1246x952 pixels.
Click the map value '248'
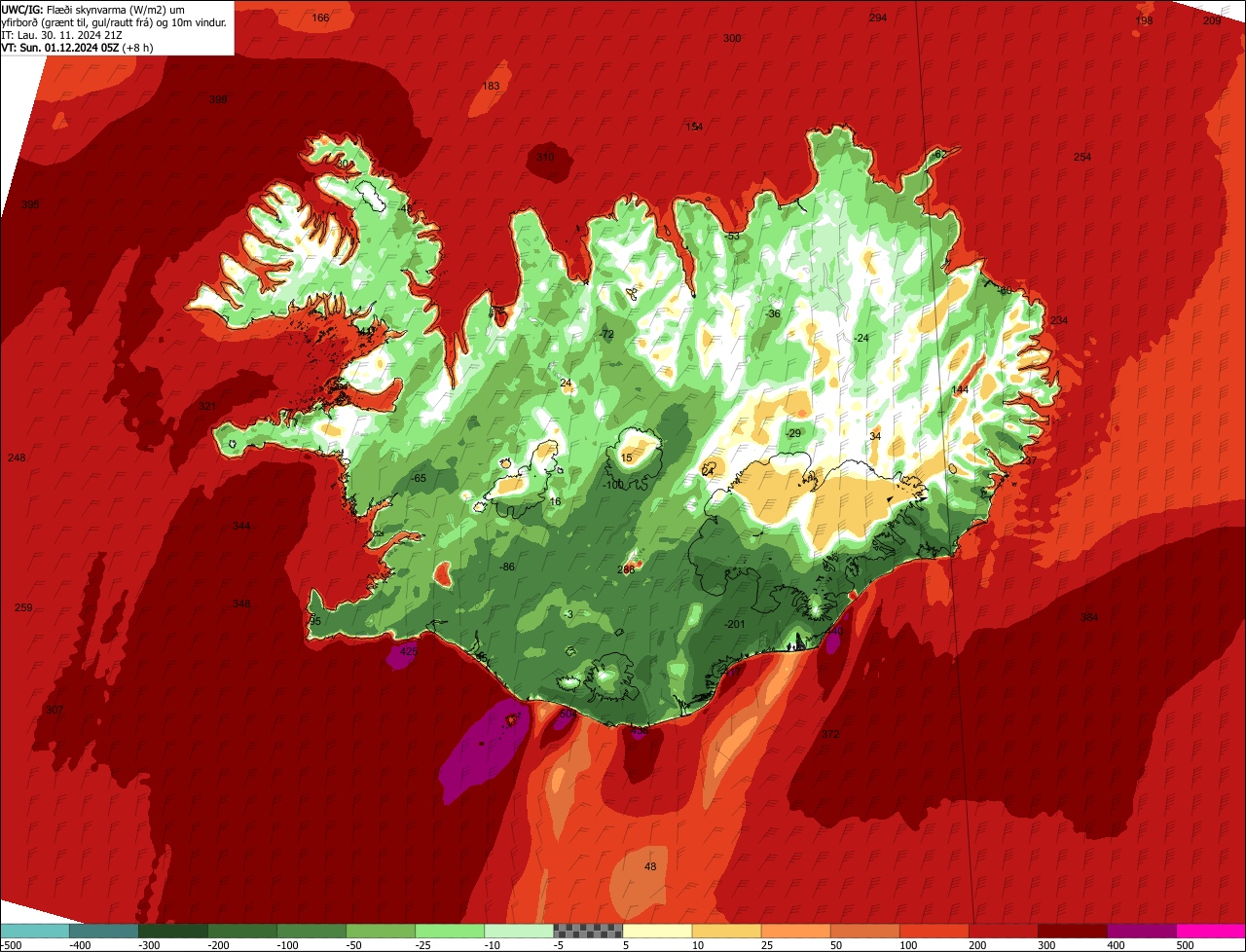(x=17, y=458)
